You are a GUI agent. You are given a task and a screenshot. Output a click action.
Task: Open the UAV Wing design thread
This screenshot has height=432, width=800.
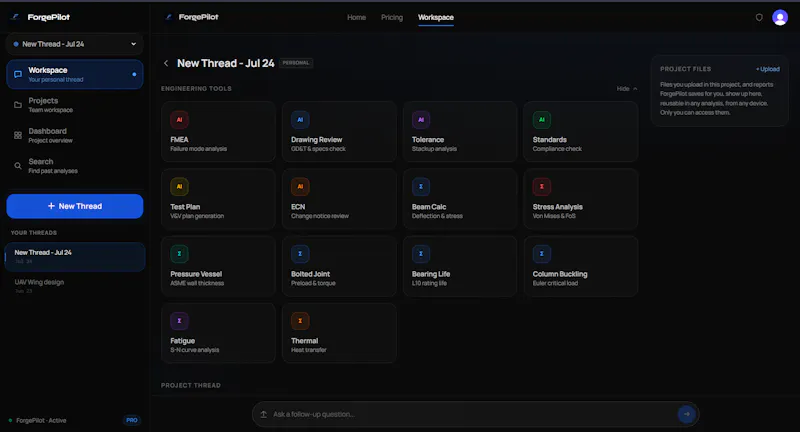(74, 286)
